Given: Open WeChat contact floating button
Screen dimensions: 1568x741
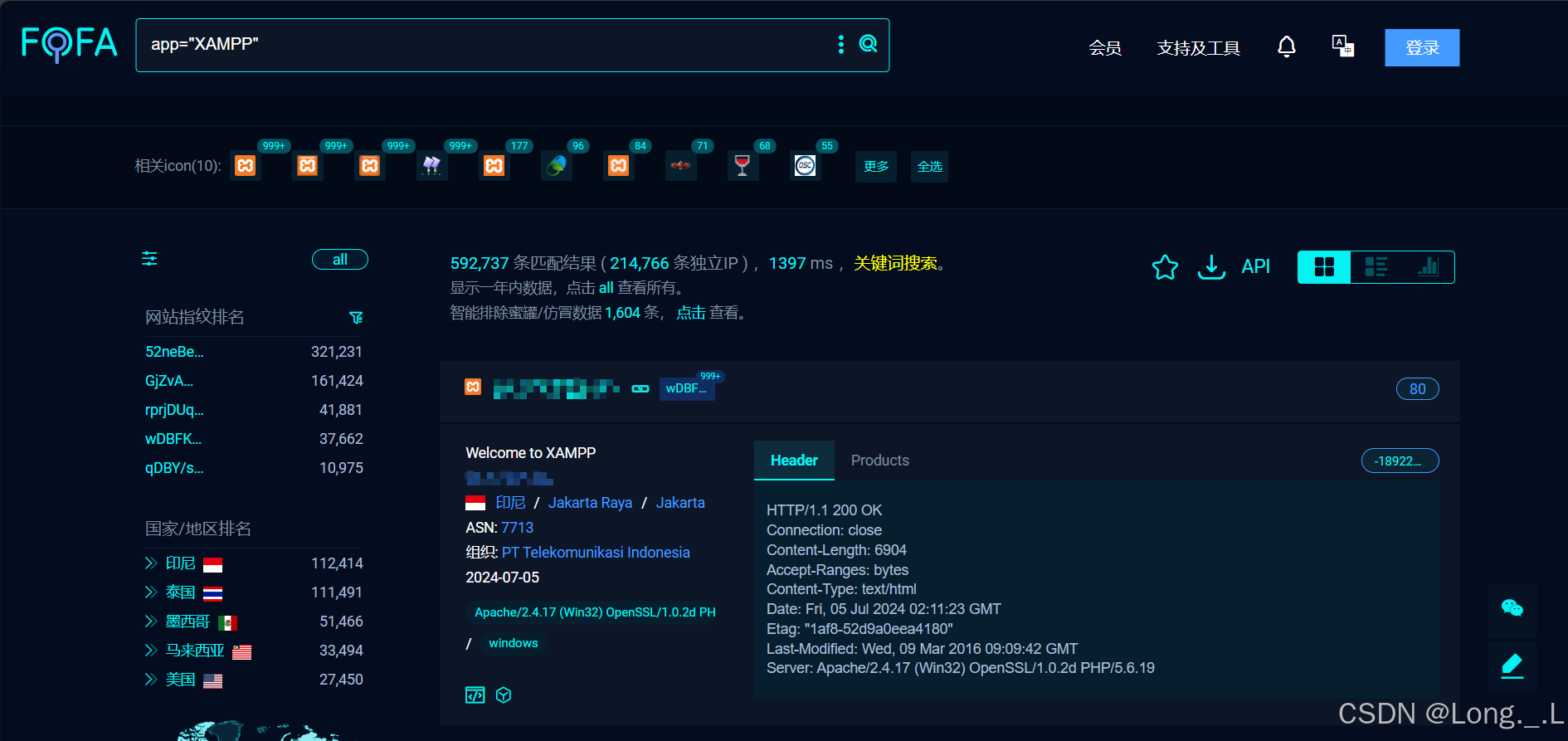Looking at the screenshot, I should click(x=1512, y=608).
